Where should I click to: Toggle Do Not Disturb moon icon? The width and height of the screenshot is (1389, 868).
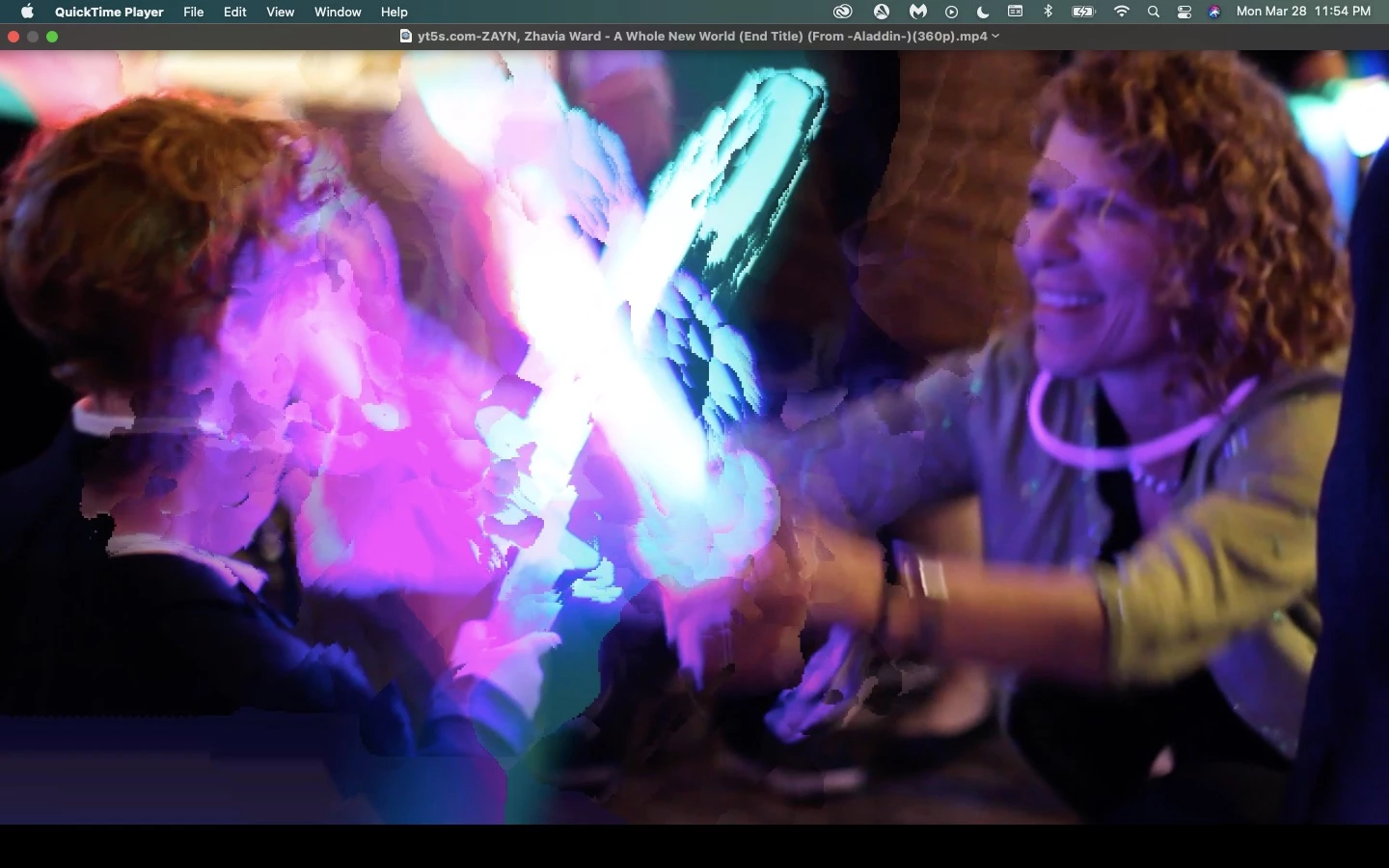(983, 12)
